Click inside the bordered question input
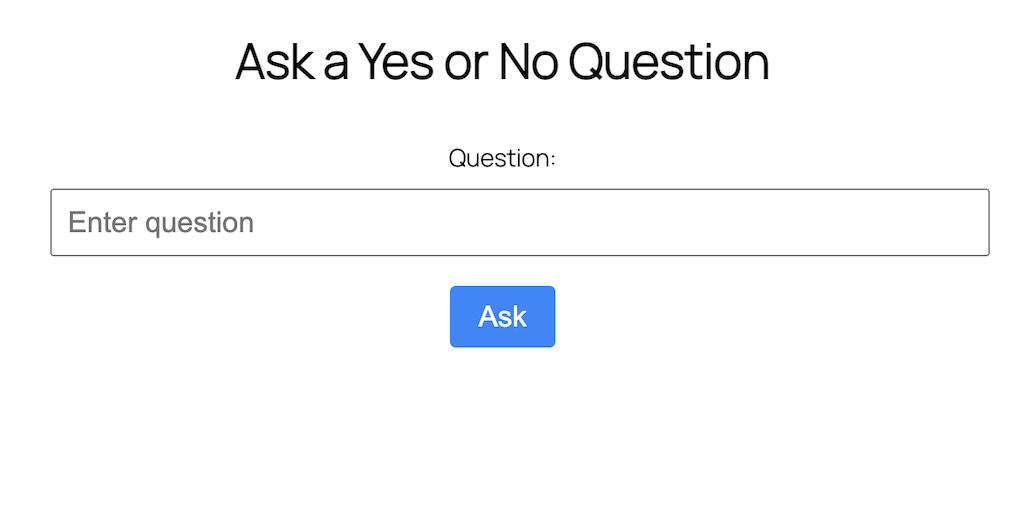1024x512 pixels. (520, 222)
